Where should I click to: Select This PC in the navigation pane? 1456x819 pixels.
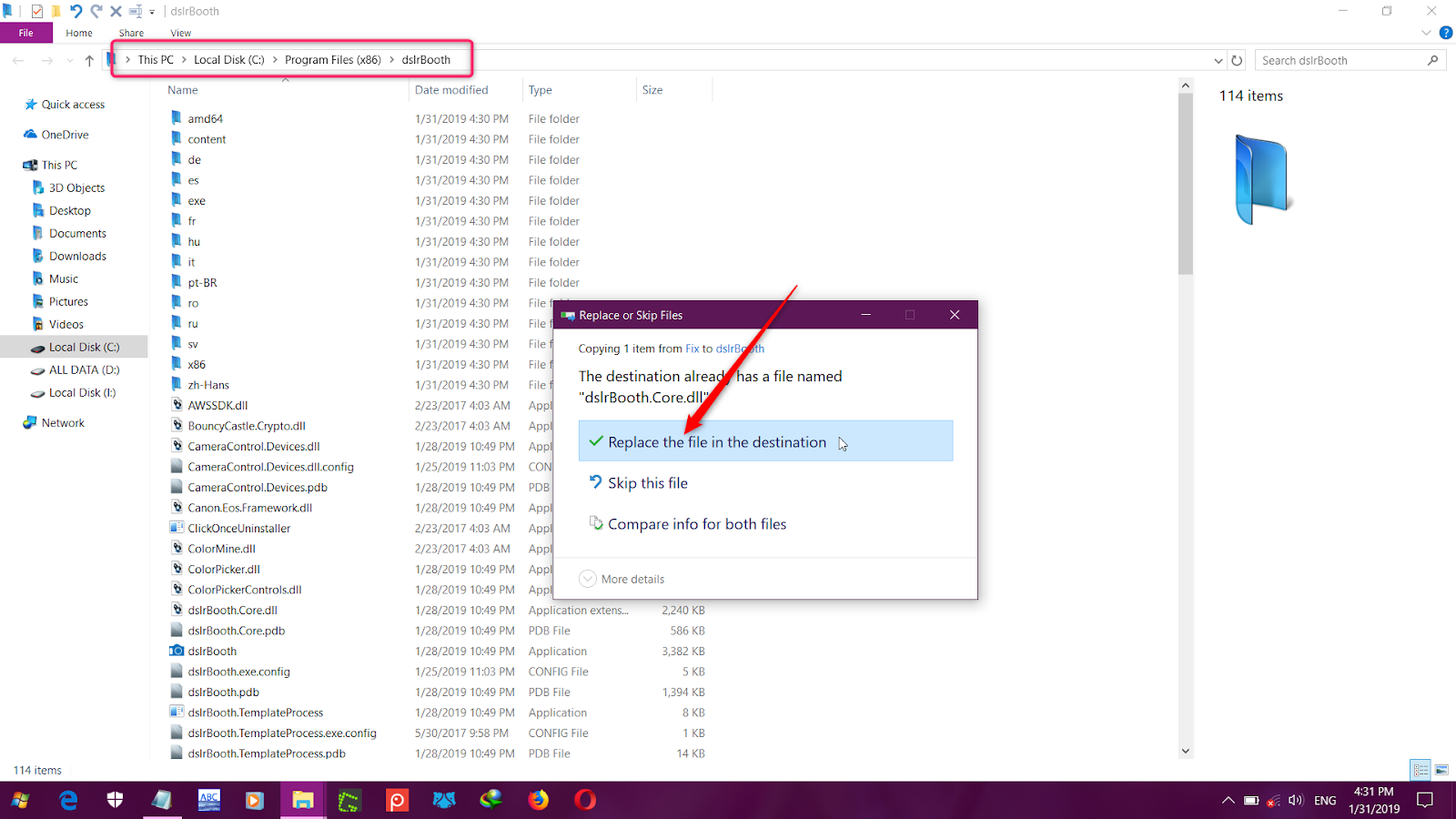[59, 165]
